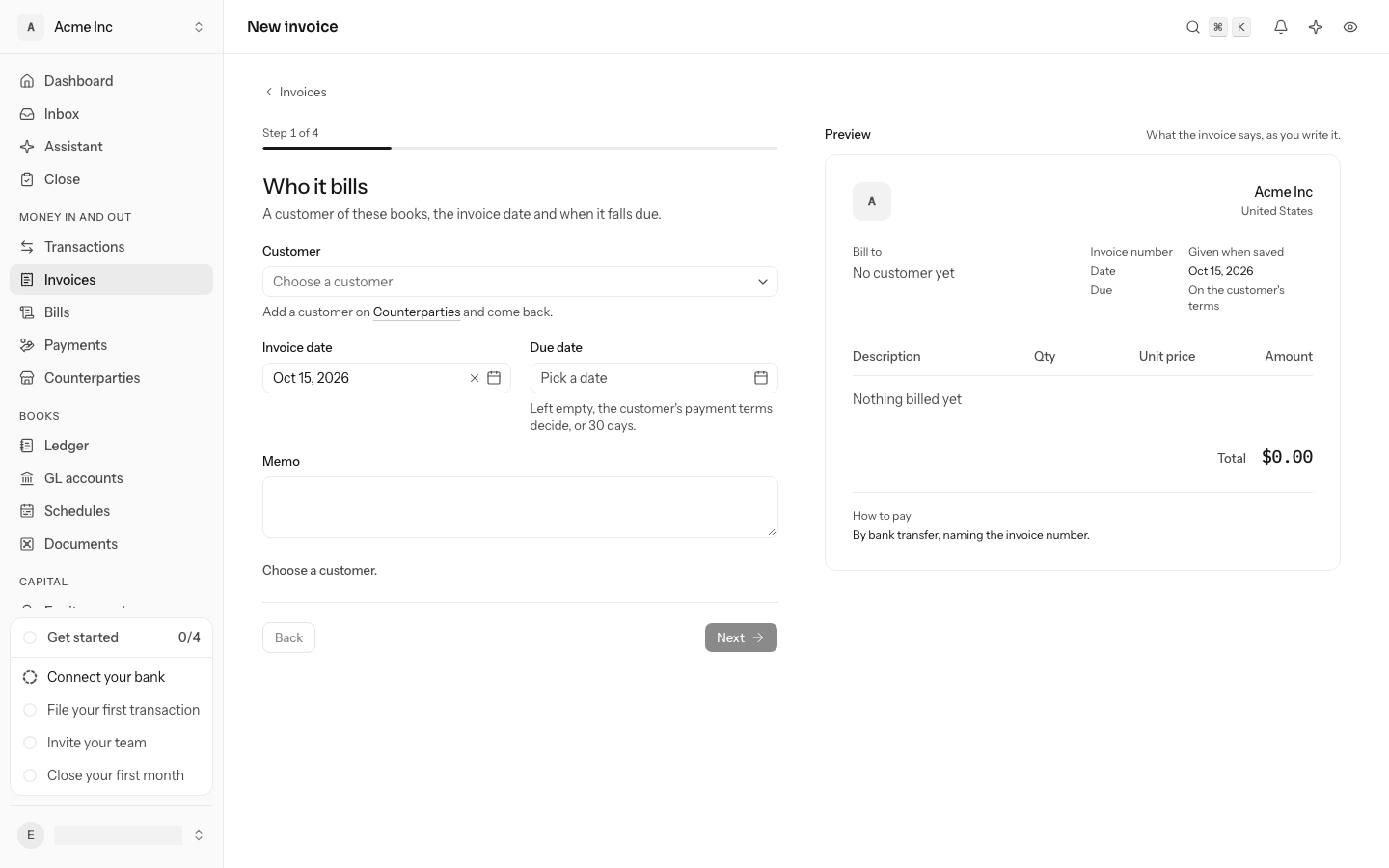Toggle the eye preview icon in header
The height and width of the screenshot is (868, 1389).
(x=1350, y=27)
